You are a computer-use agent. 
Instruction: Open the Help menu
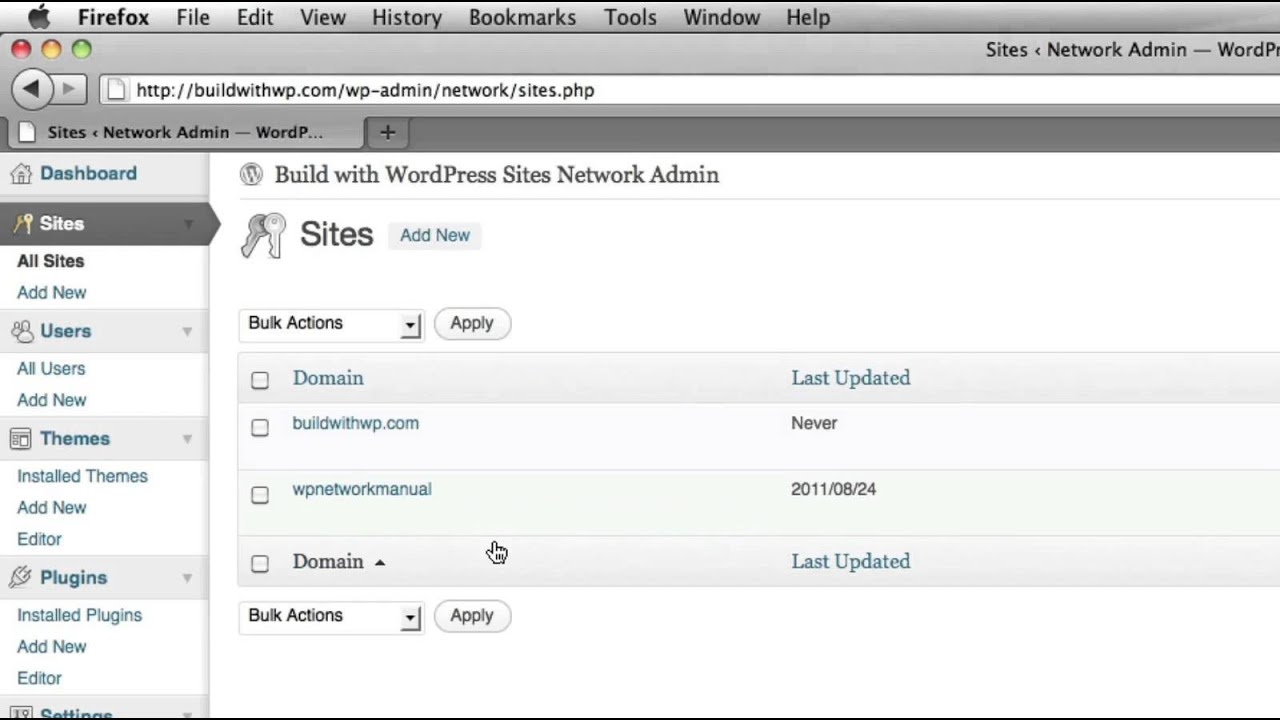808,17
